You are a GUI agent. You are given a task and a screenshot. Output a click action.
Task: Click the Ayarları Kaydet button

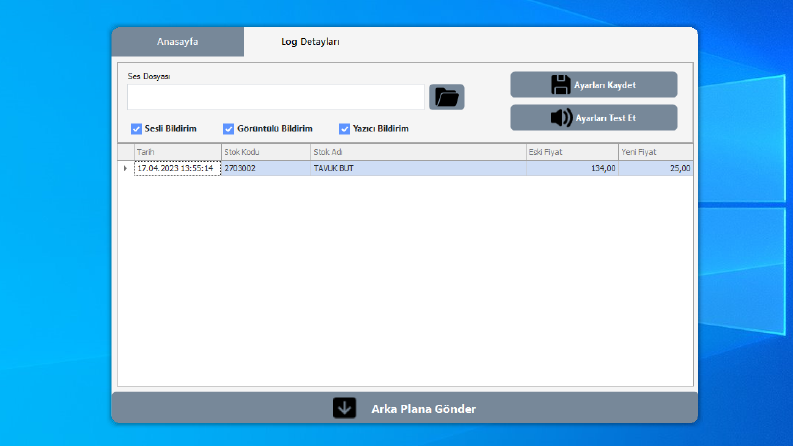point(594,85)
